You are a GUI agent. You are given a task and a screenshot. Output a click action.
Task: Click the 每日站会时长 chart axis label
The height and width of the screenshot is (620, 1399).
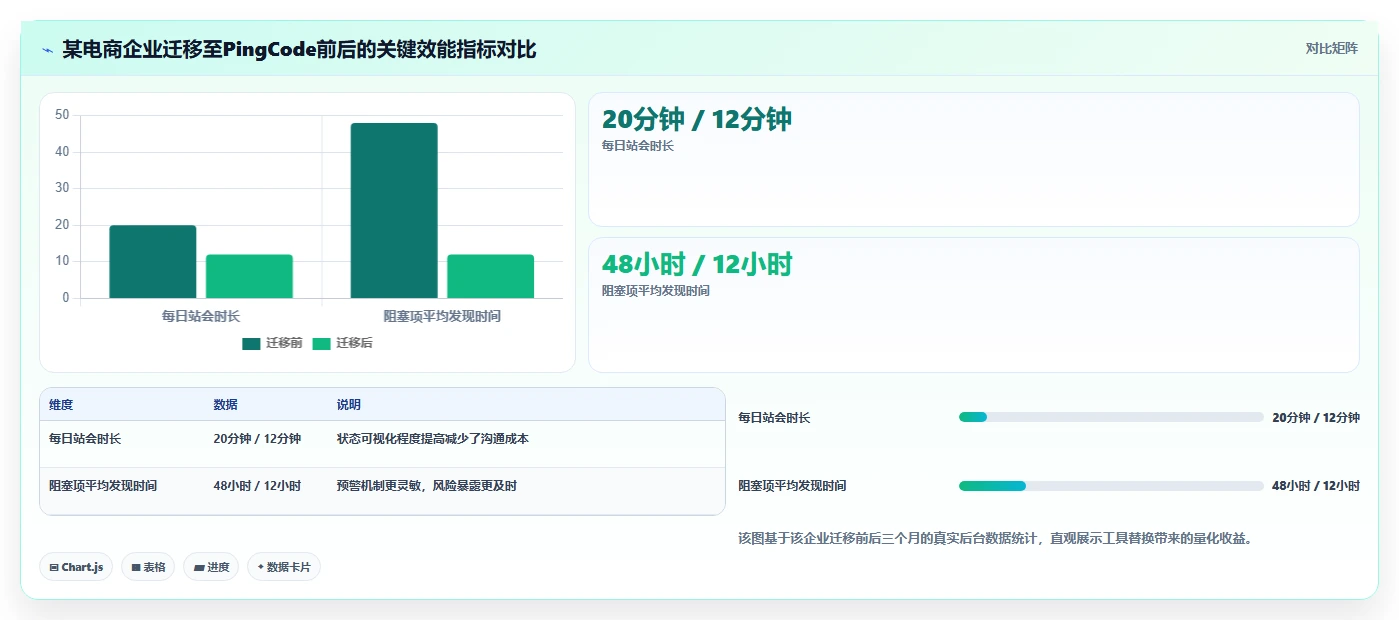[x=201, y=316]
